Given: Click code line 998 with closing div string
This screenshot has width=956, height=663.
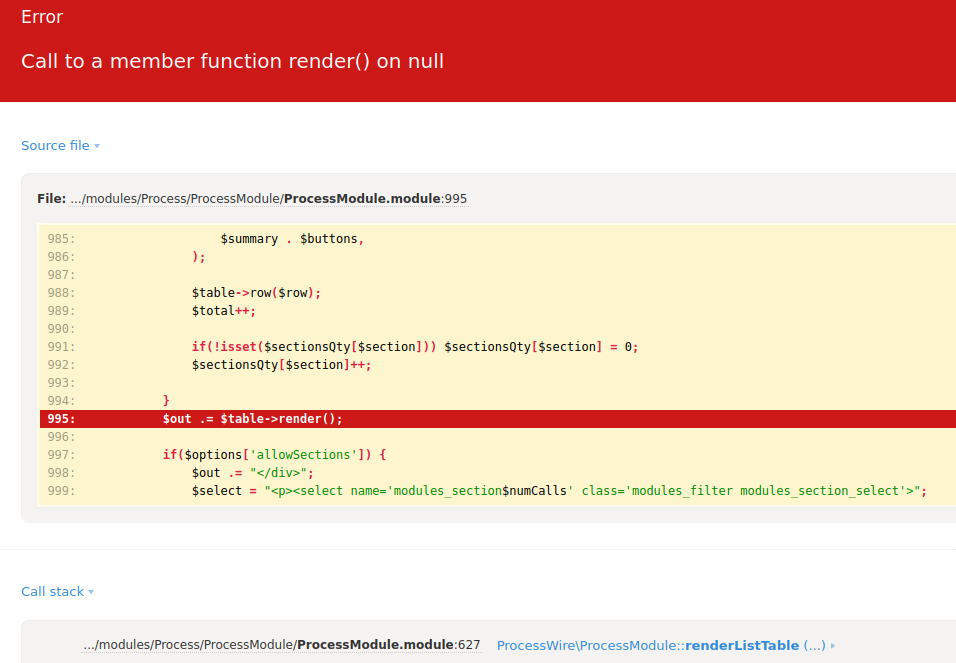Looking at the screenshot, I should pyautogui.click(x=252, y=473).
